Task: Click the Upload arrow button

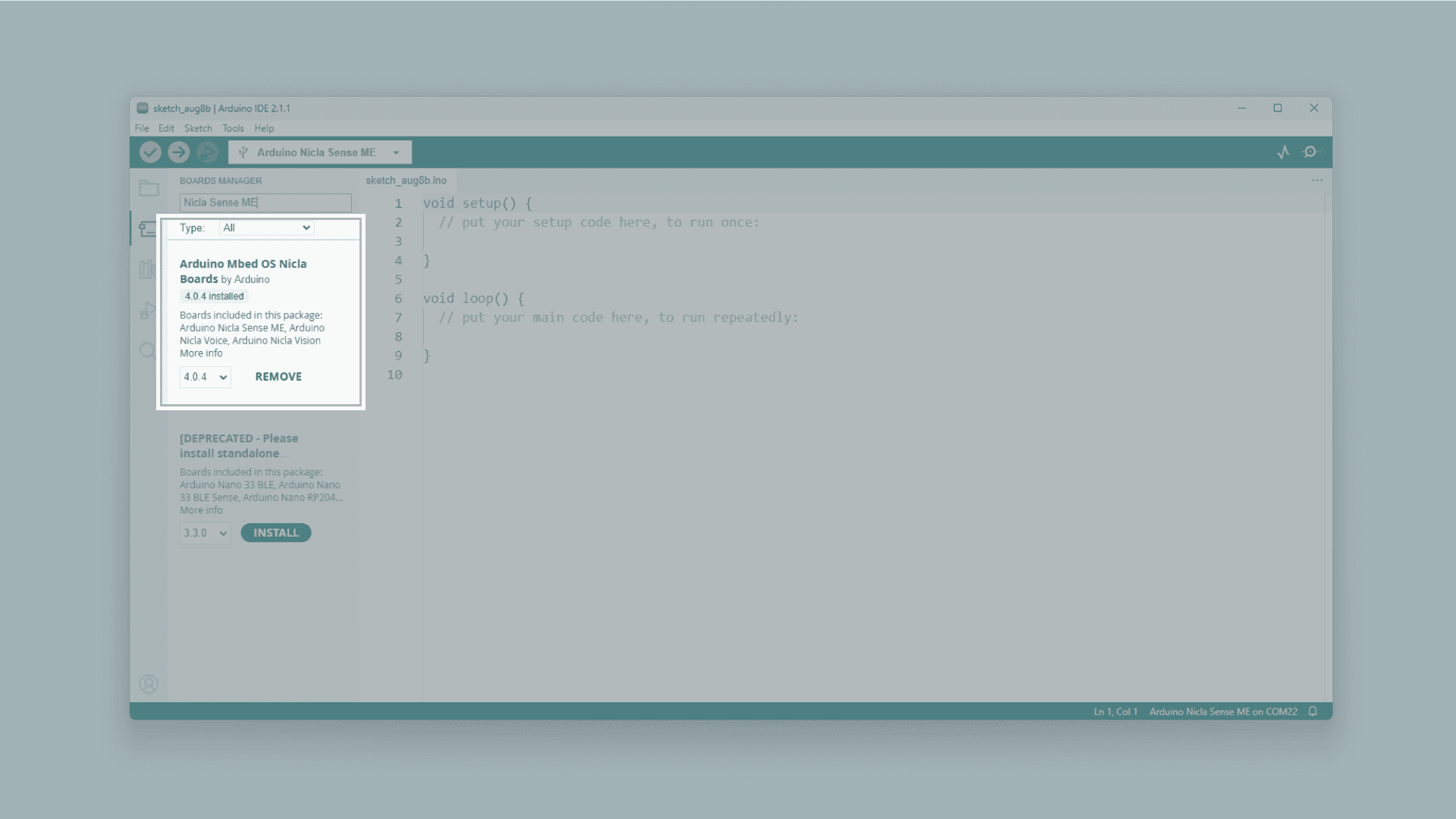Action: (x=179, y=152)
